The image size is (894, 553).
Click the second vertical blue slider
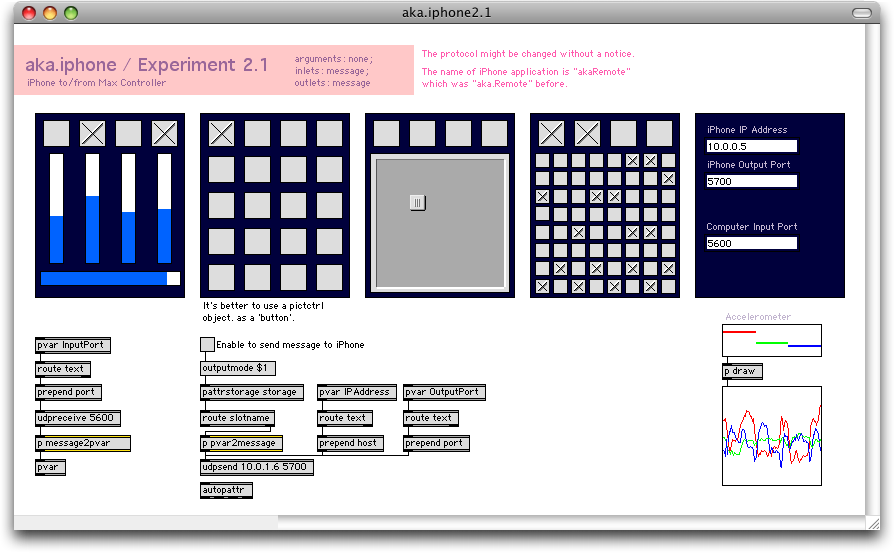point(92,208)
